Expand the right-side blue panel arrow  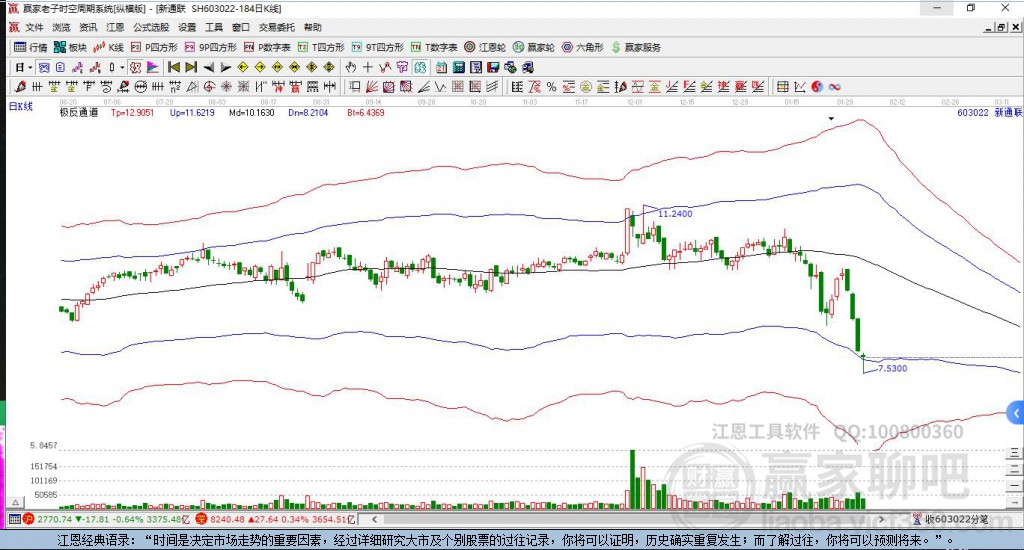1016,413
